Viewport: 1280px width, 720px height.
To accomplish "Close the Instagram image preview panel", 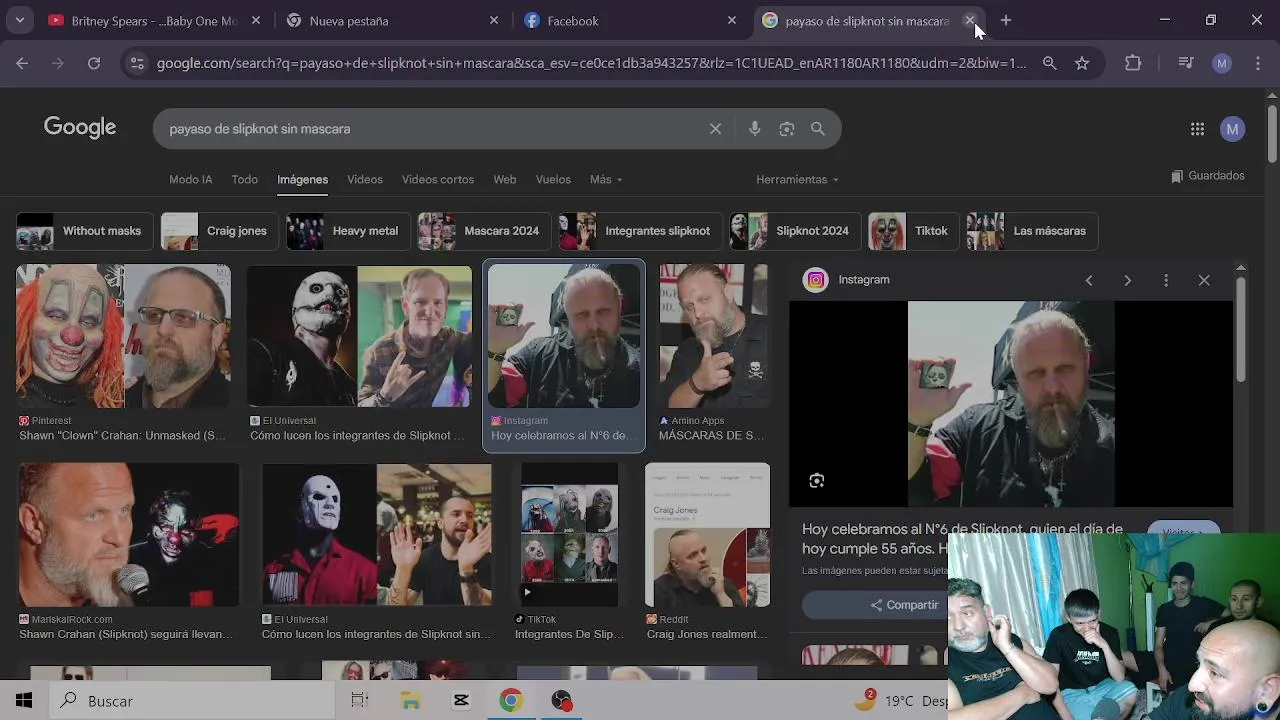I will 1204,281.
